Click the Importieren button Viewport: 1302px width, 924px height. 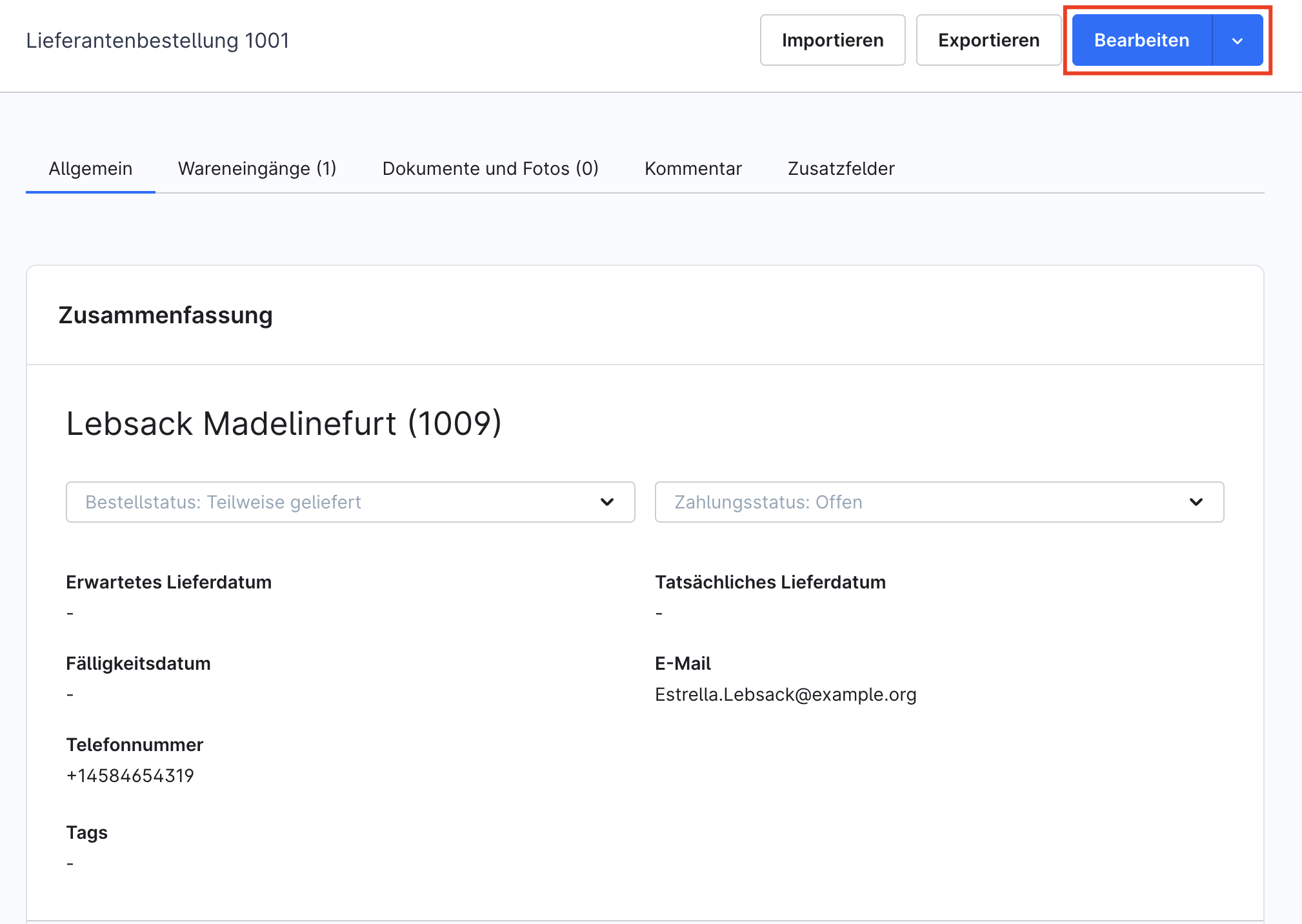832,40
